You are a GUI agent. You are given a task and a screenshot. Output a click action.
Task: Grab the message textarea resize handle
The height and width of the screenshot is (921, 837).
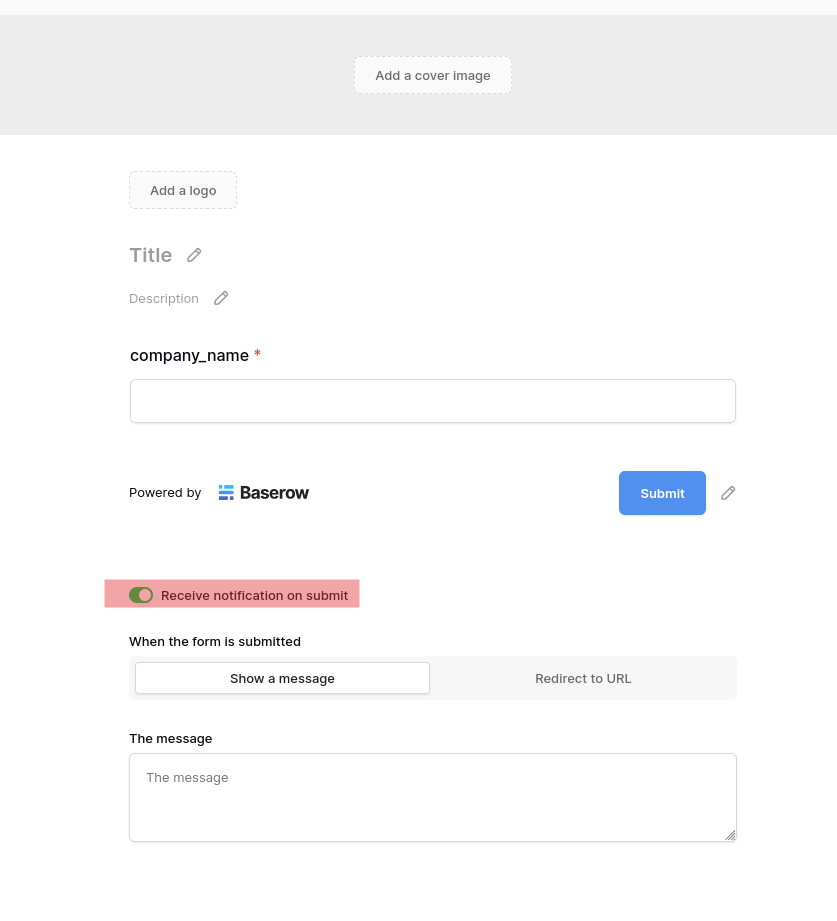(x=730, y=835)
